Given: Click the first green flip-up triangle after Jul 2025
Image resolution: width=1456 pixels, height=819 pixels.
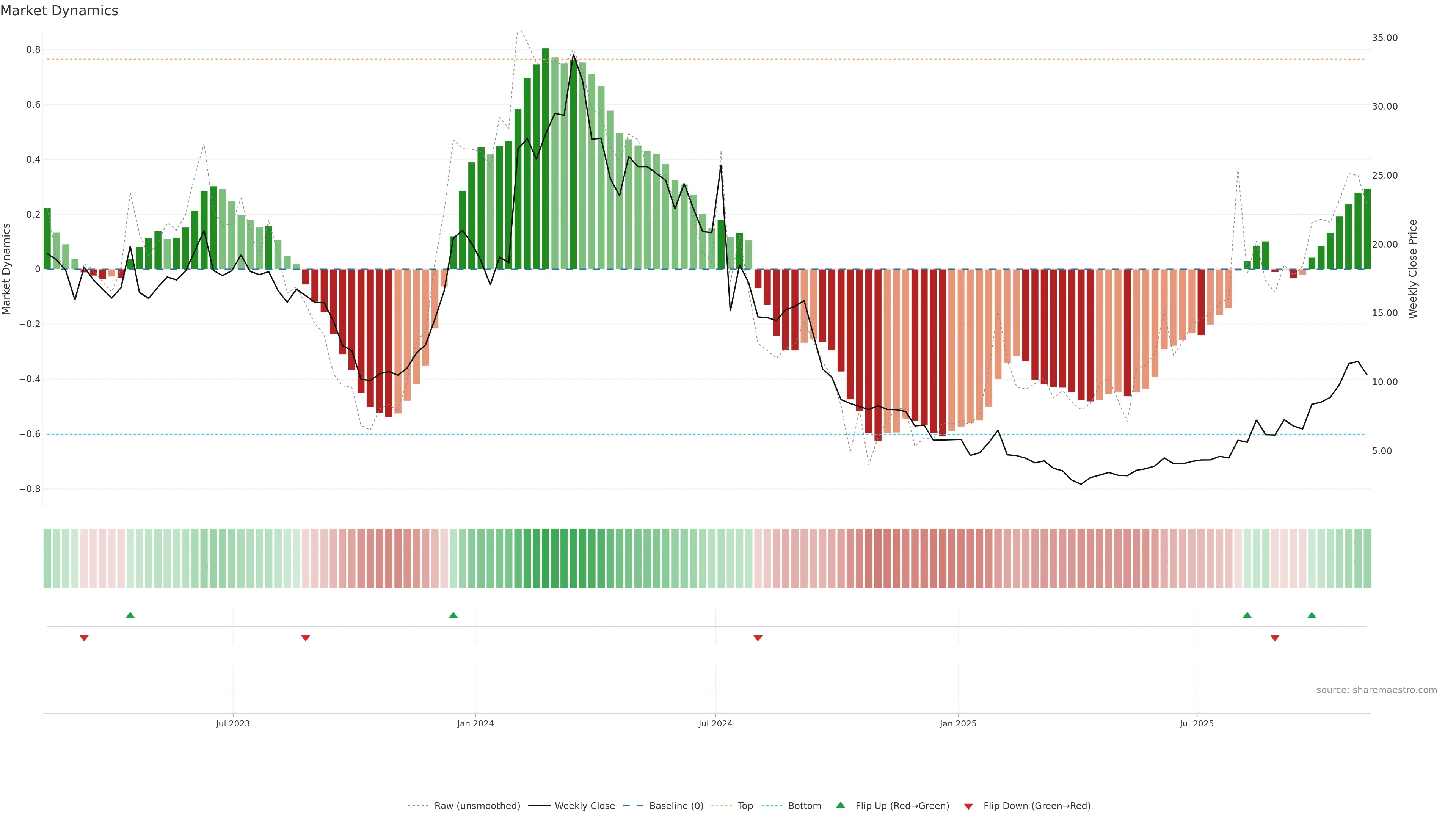Looking at the screenshot, I should coord(1247,615).
